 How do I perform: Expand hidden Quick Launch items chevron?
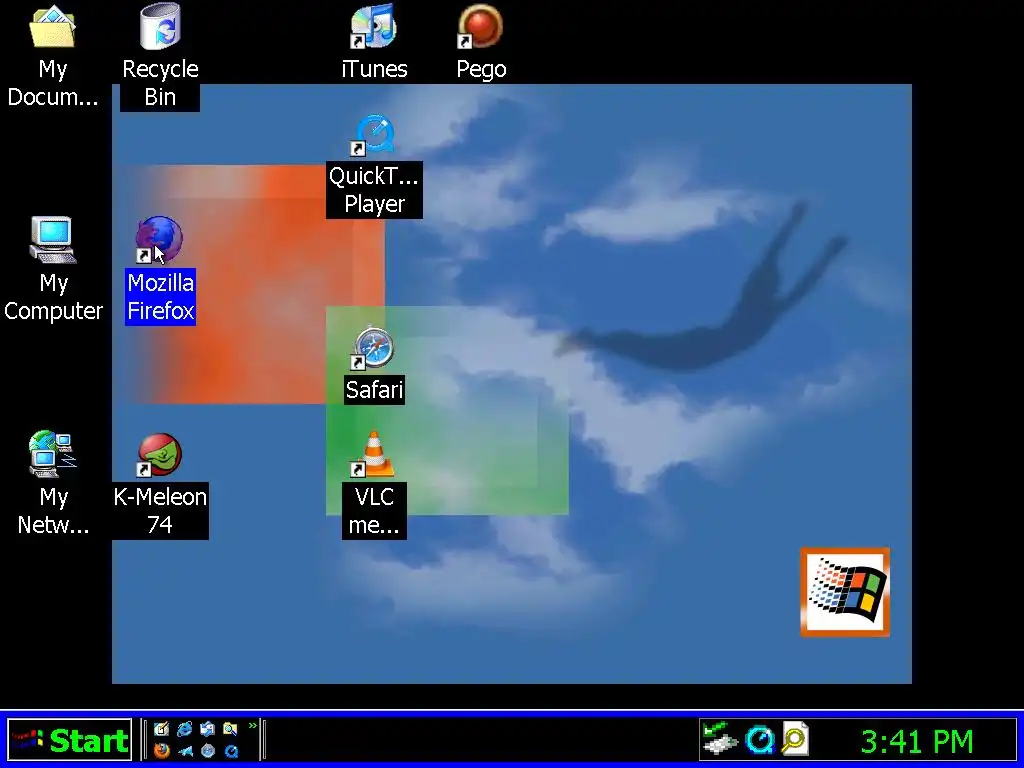[x=253, y=726]
